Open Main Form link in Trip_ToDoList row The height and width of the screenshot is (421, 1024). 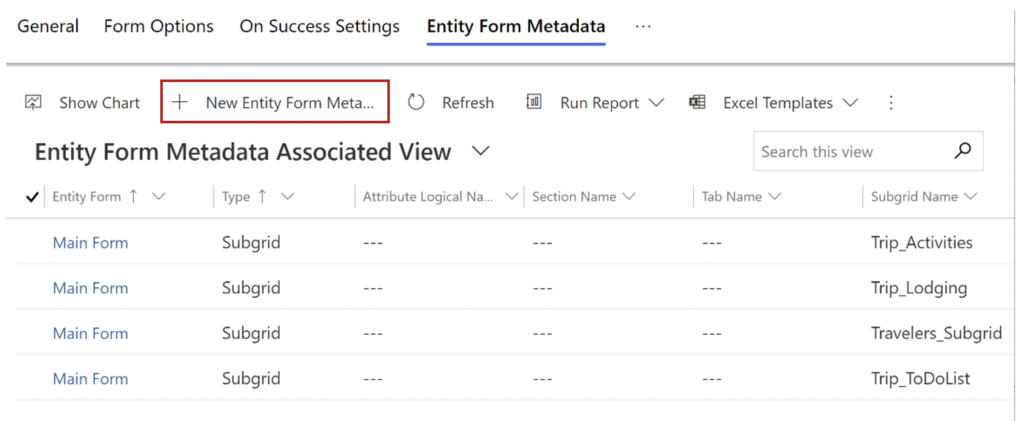90,379
